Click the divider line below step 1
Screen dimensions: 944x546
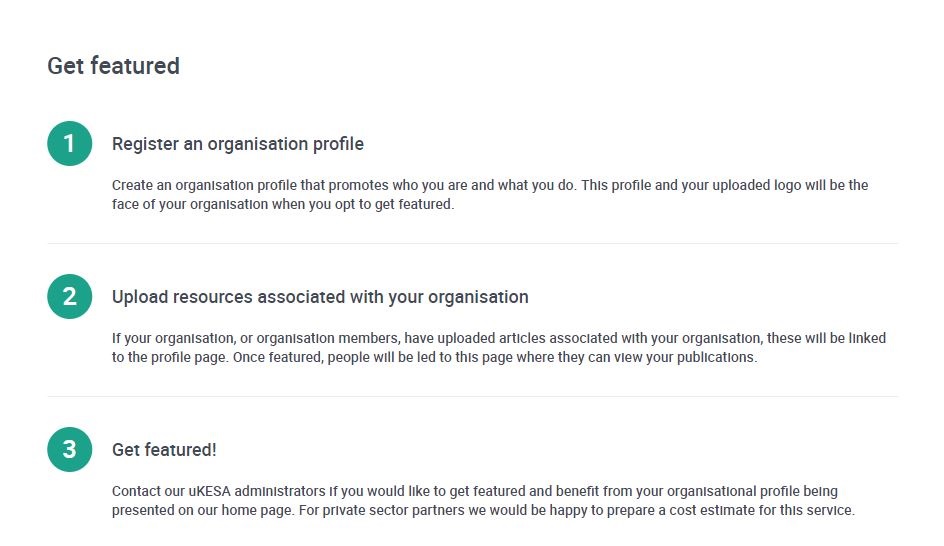pos(473,244)
